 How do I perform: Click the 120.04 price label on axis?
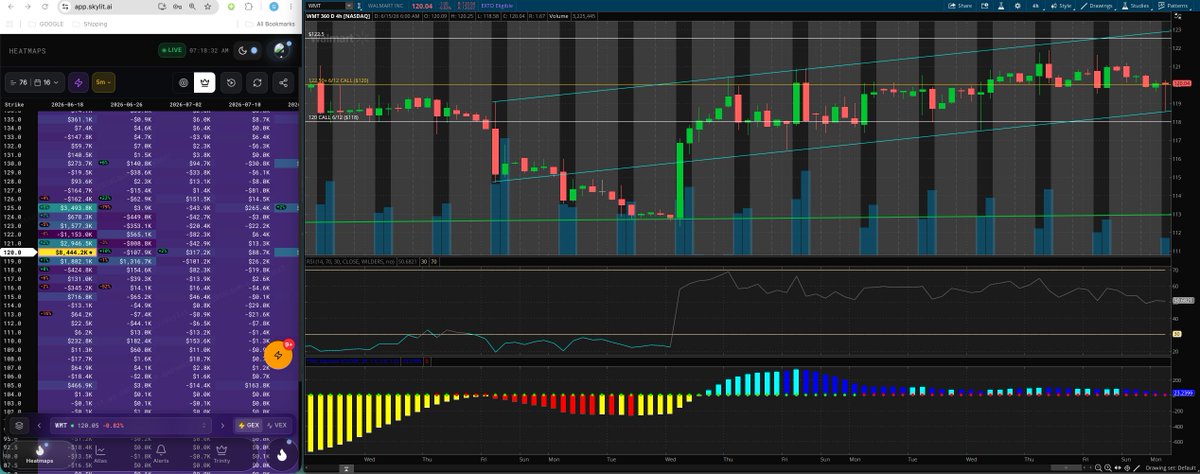pos(1181,83)
